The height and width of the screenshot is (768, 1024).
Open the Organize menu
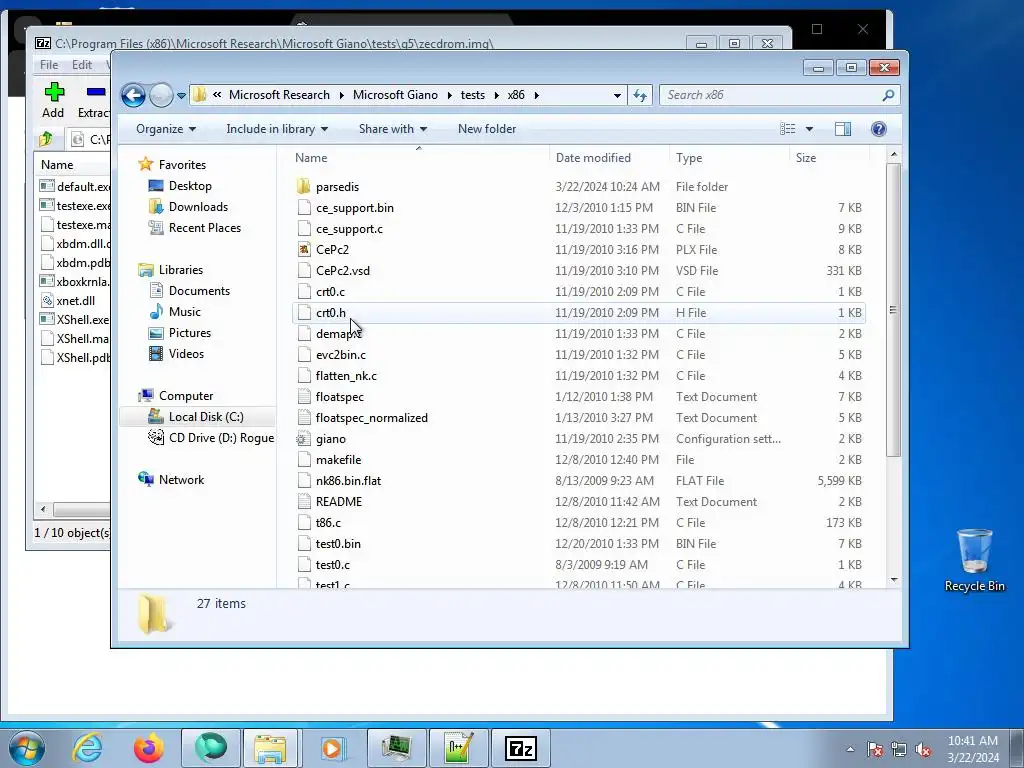[x=166, y=129]
